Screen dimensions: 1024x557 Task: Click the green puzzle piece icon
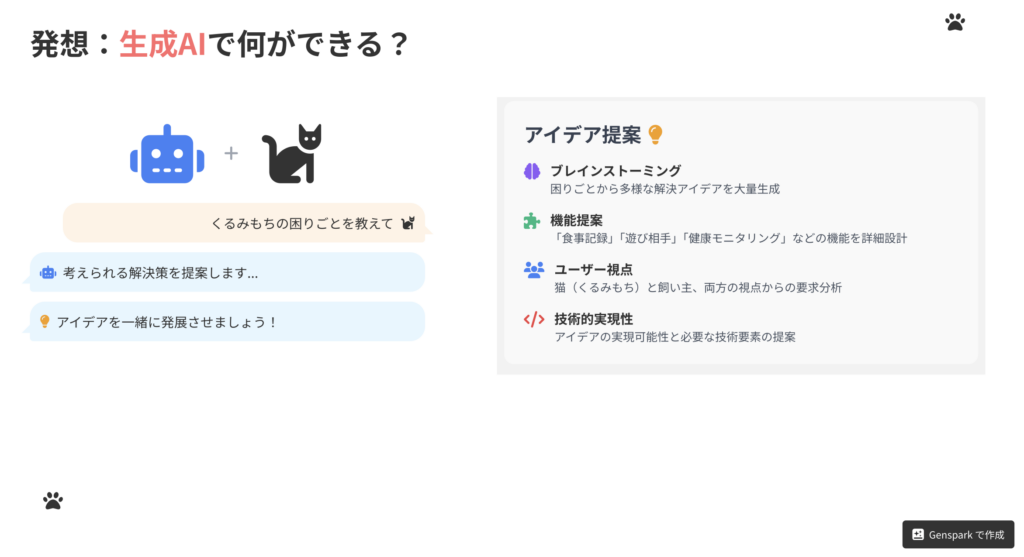point(532,221)
